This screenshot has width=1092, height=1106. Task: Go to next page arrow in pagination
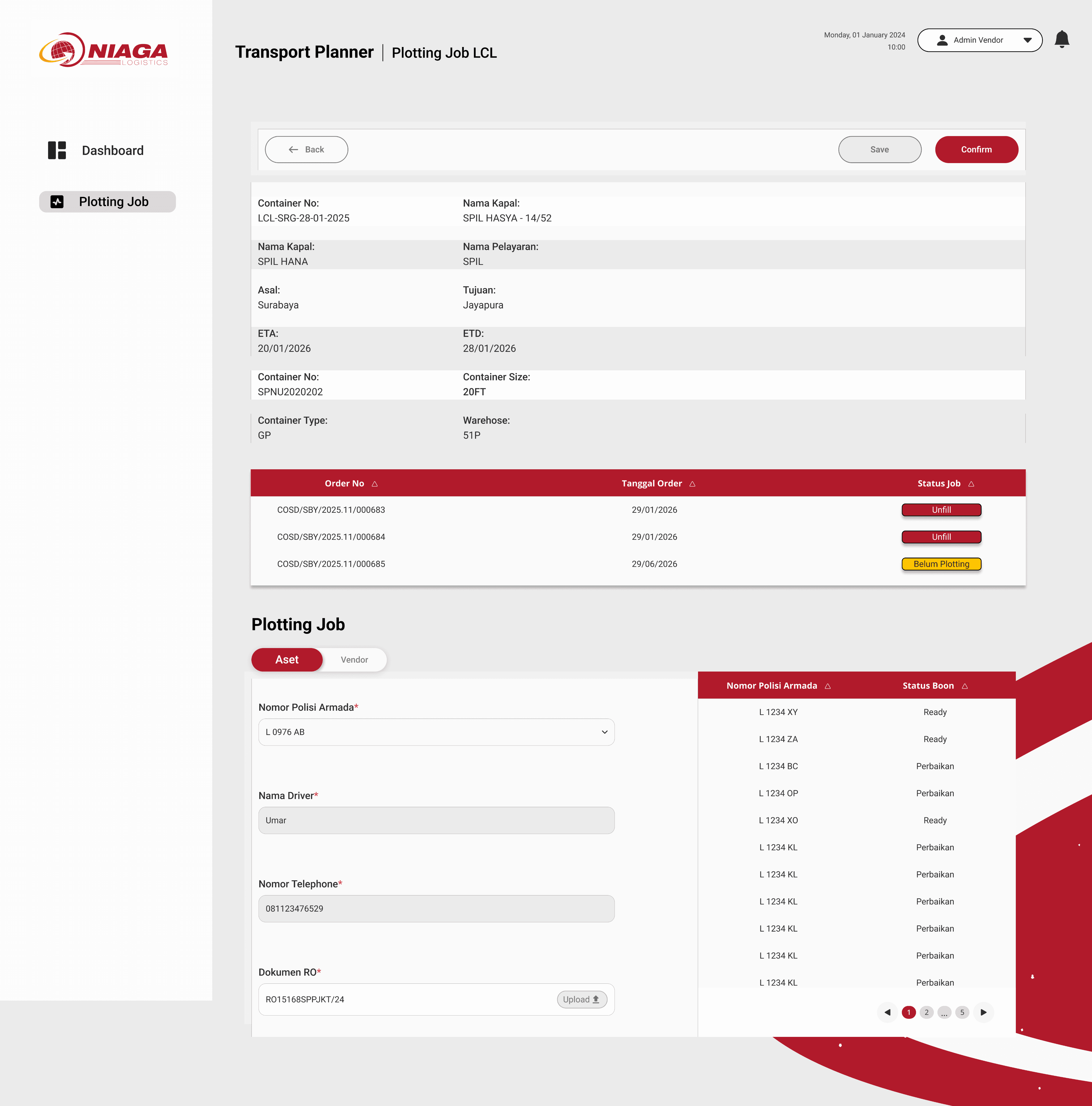tap(983, 1012)
